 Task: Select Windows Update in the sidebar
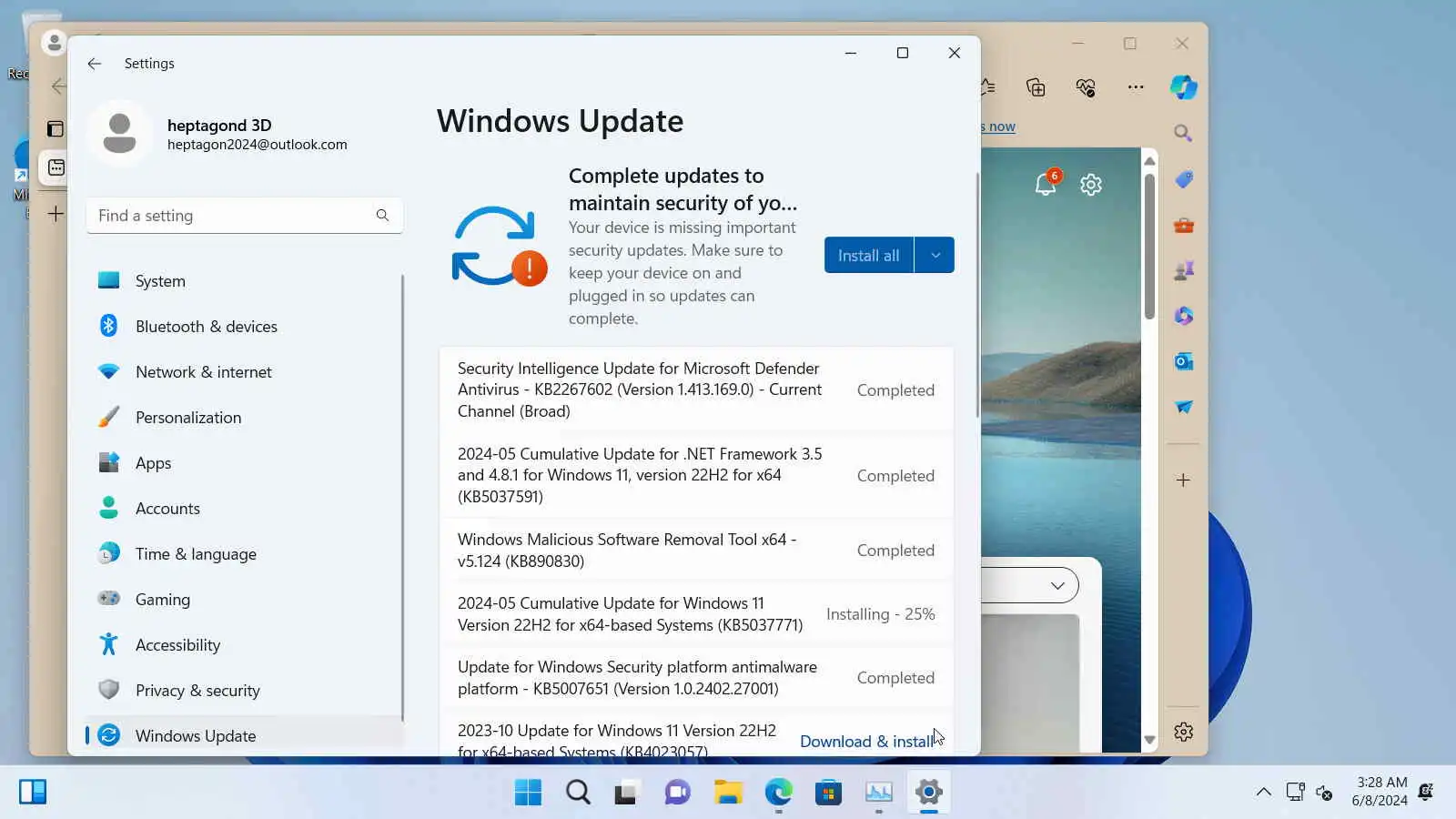(x=244, y=735)
